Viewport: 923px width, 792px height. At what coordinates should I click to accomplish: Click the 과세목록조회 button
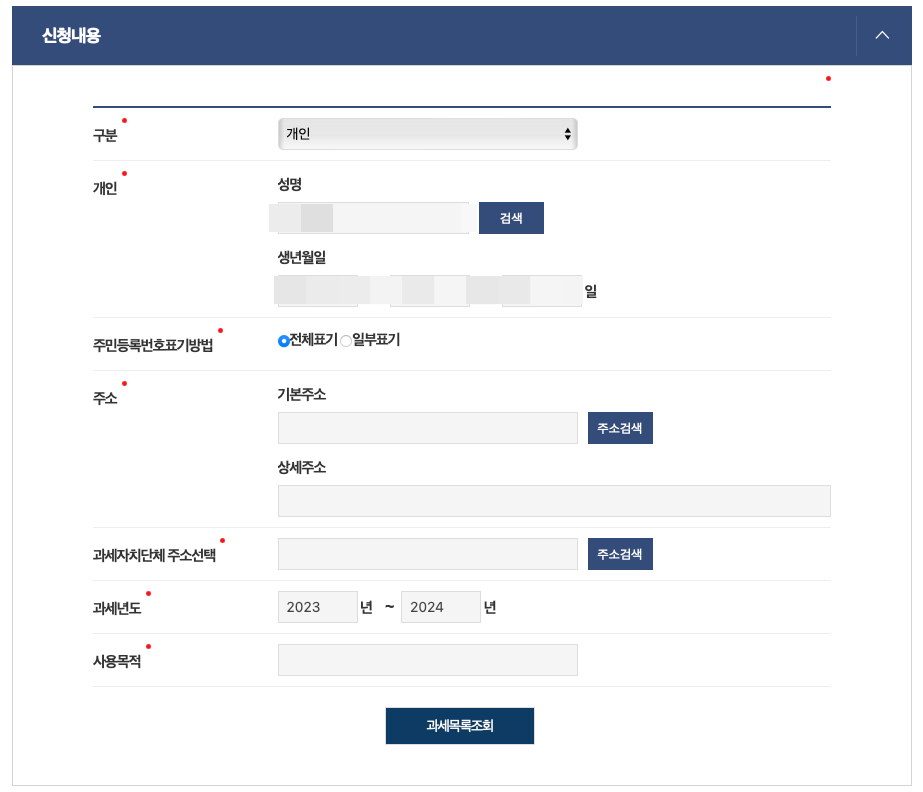coord(460,726)
